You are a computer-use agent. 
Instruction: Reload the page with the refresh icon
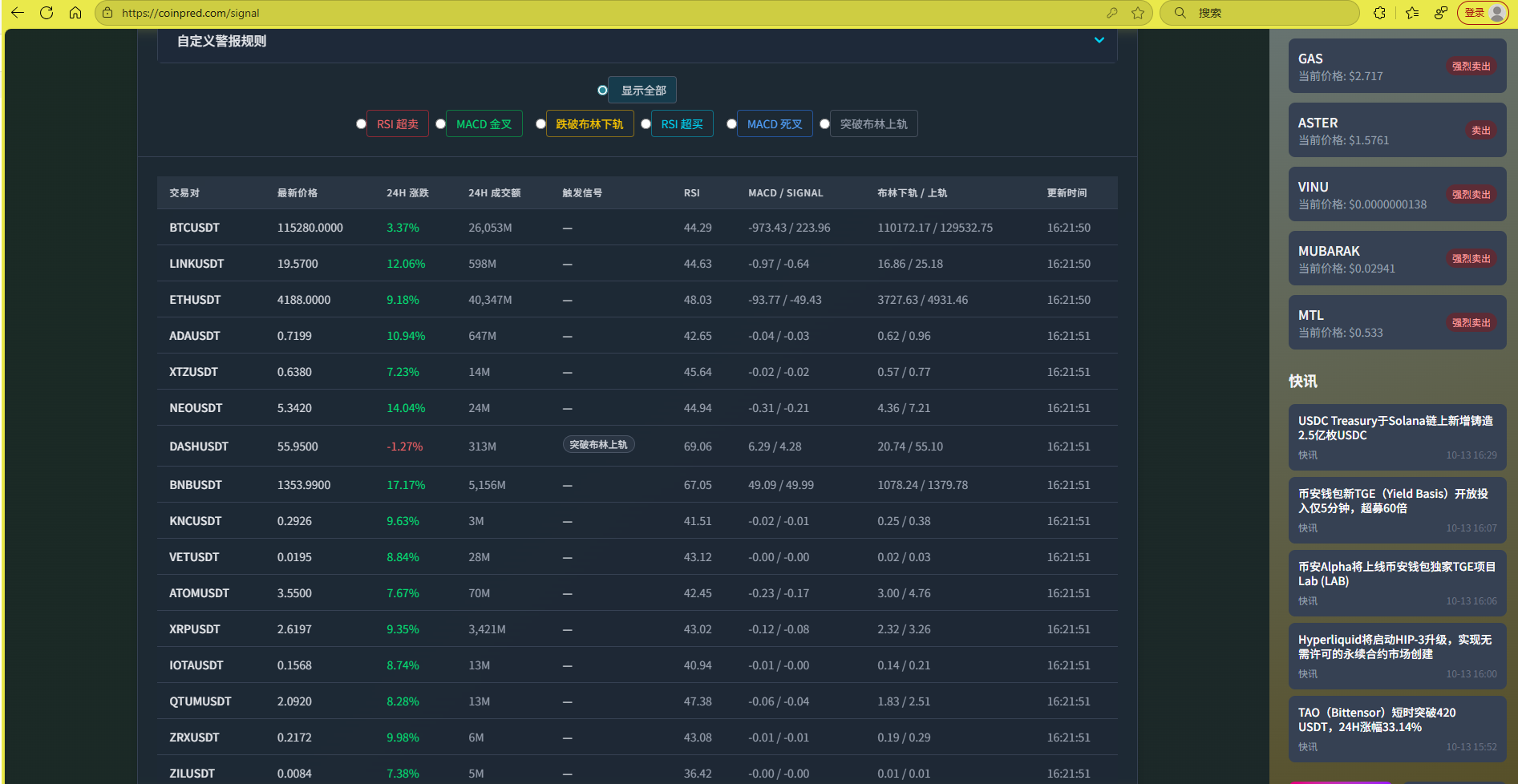pos(47,13)
